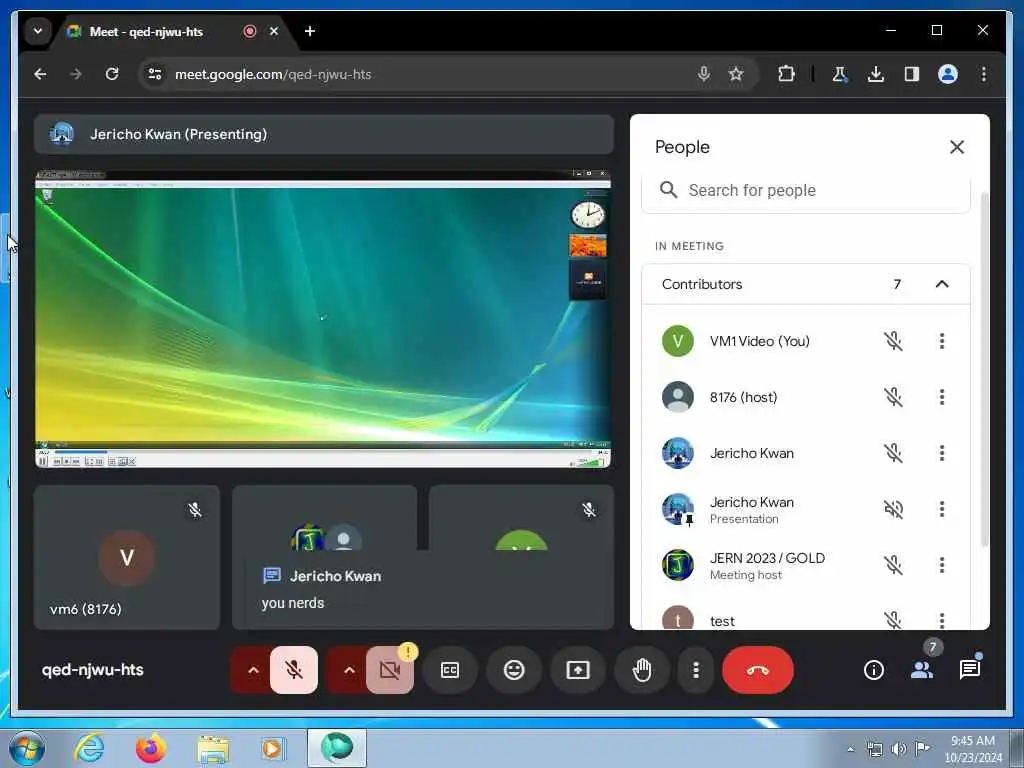The image size is (1024, 768).
Task: Select VM1 Video (You) in the people list
Action: click(806, 341)
